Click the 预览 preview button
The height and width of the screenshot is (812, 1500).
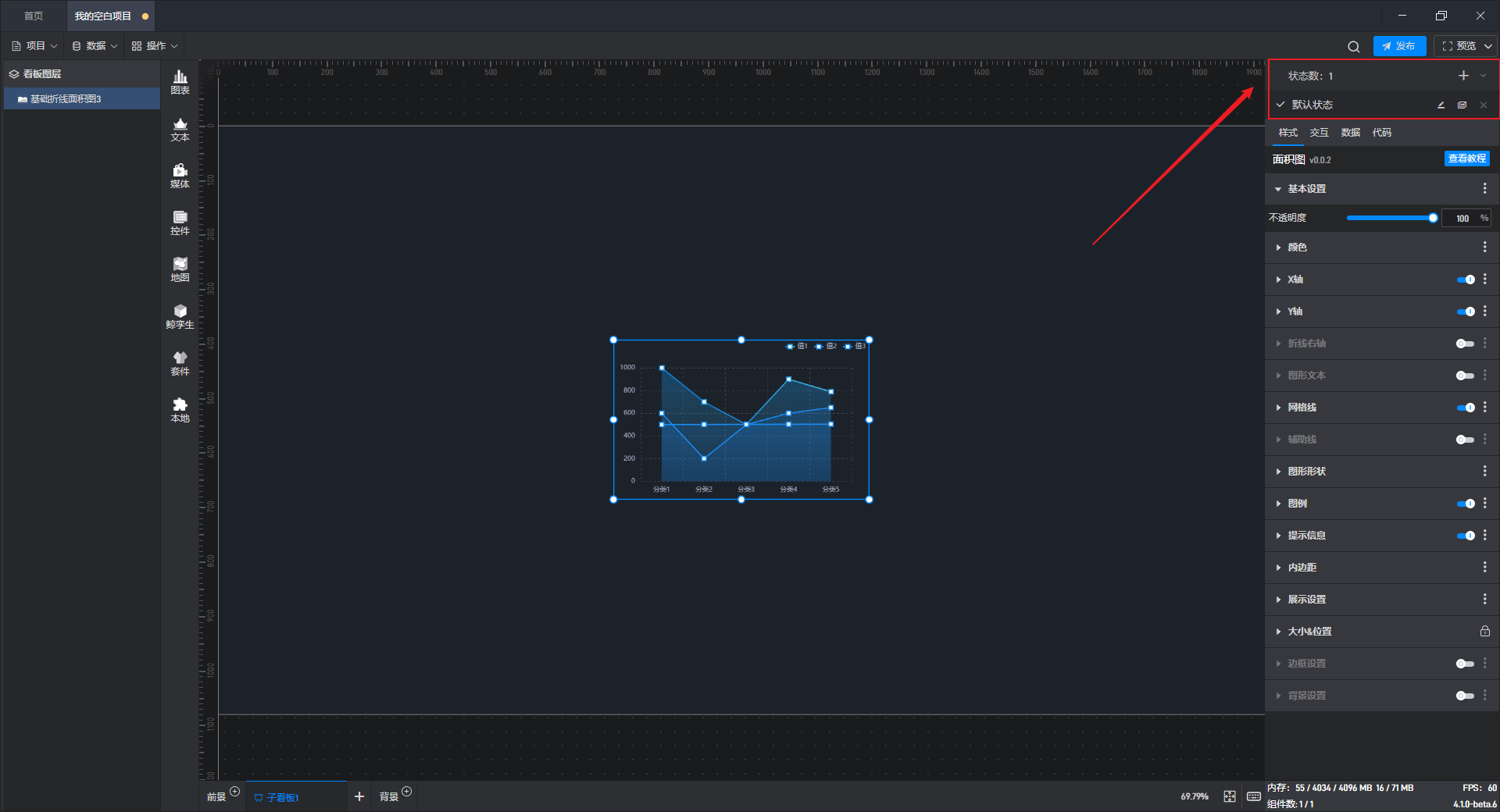tap(1459, 46)
